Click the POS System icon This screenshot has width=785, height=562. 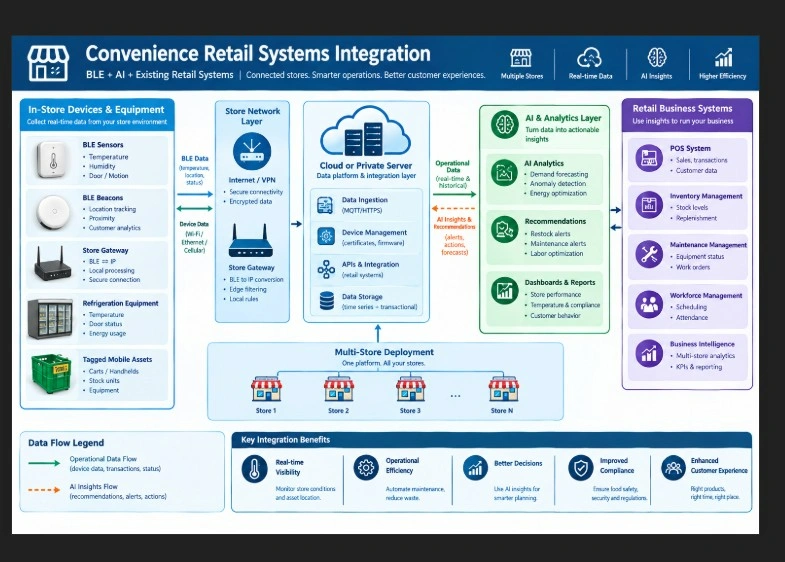click(x=649, y=158)
